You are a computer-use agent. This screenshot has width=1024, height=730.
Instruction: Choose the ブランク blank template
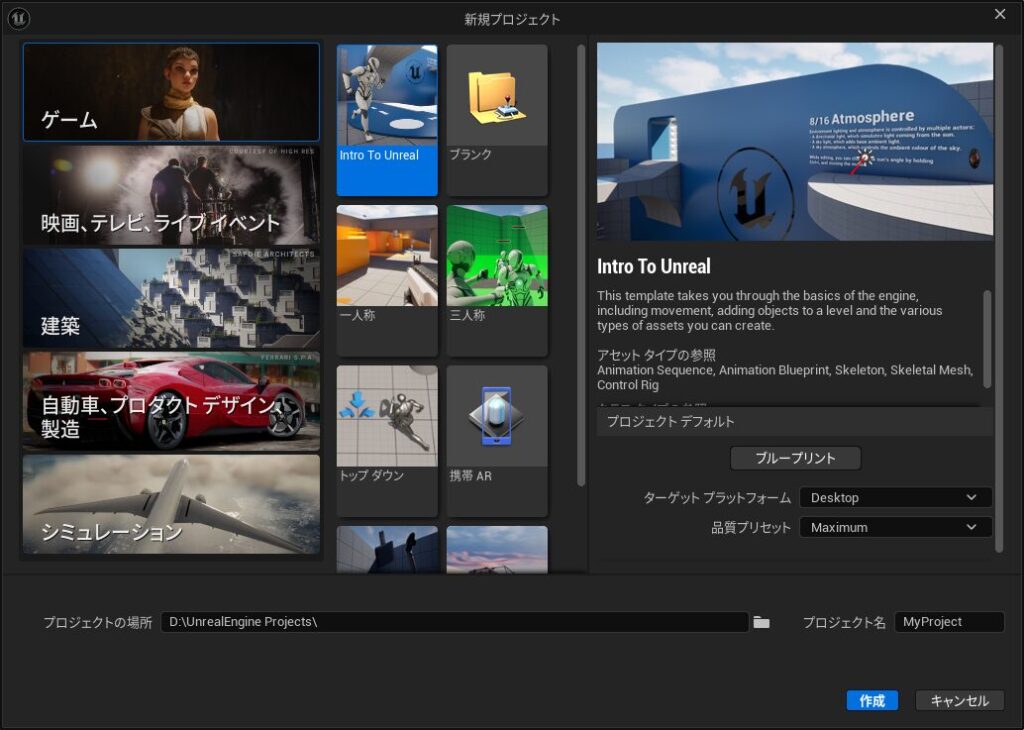click(x=497, y=119)
